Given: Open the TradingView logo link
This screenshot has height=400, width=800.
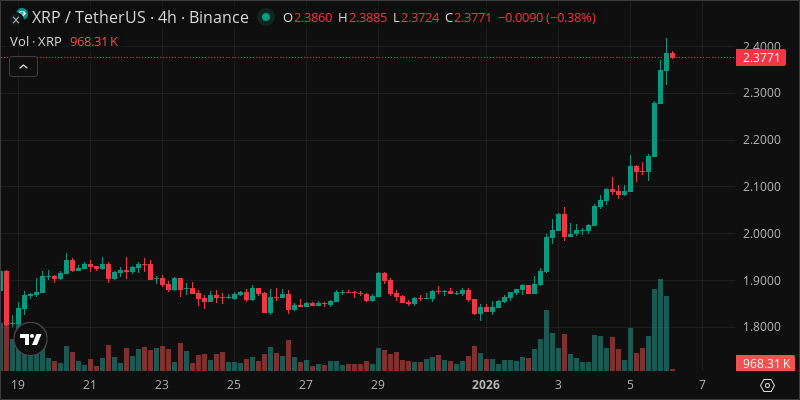Looking at the screenshot, I should pyautogui.click(x=31, y=339).
